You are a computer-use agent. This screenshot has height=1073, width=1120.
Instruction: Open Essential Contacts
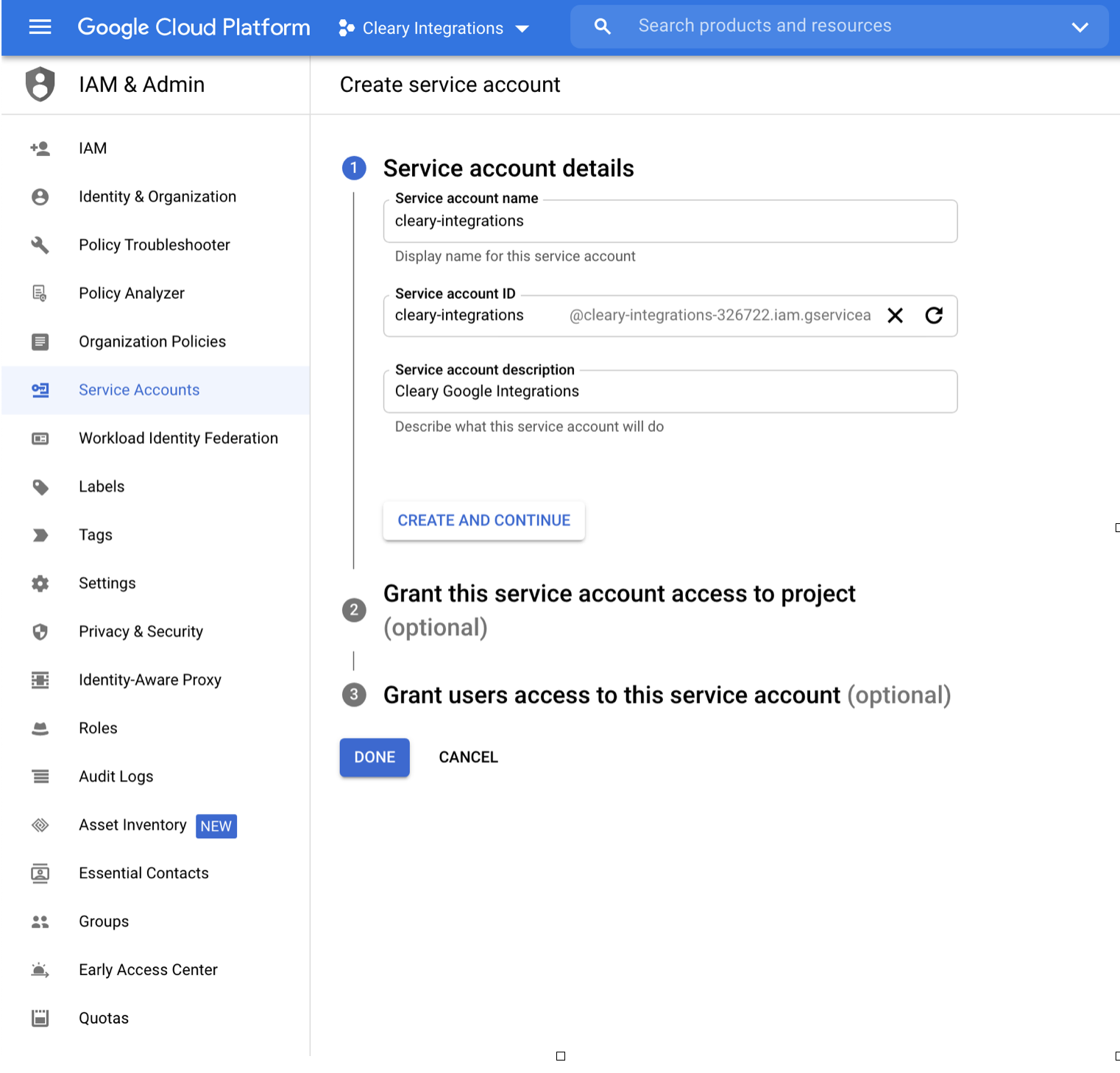[155, 874]
